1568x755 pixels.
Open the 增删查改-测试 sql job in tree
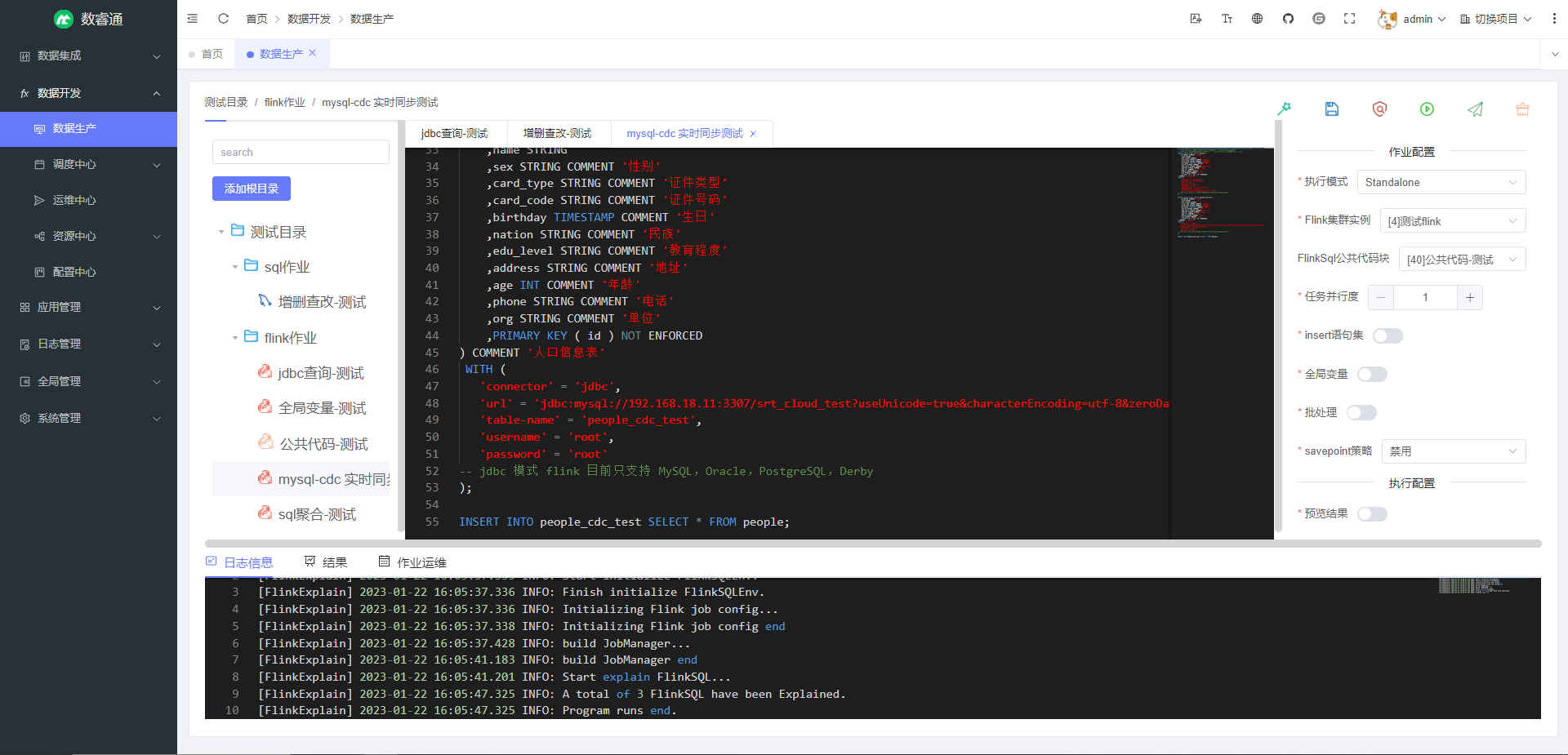322,302
